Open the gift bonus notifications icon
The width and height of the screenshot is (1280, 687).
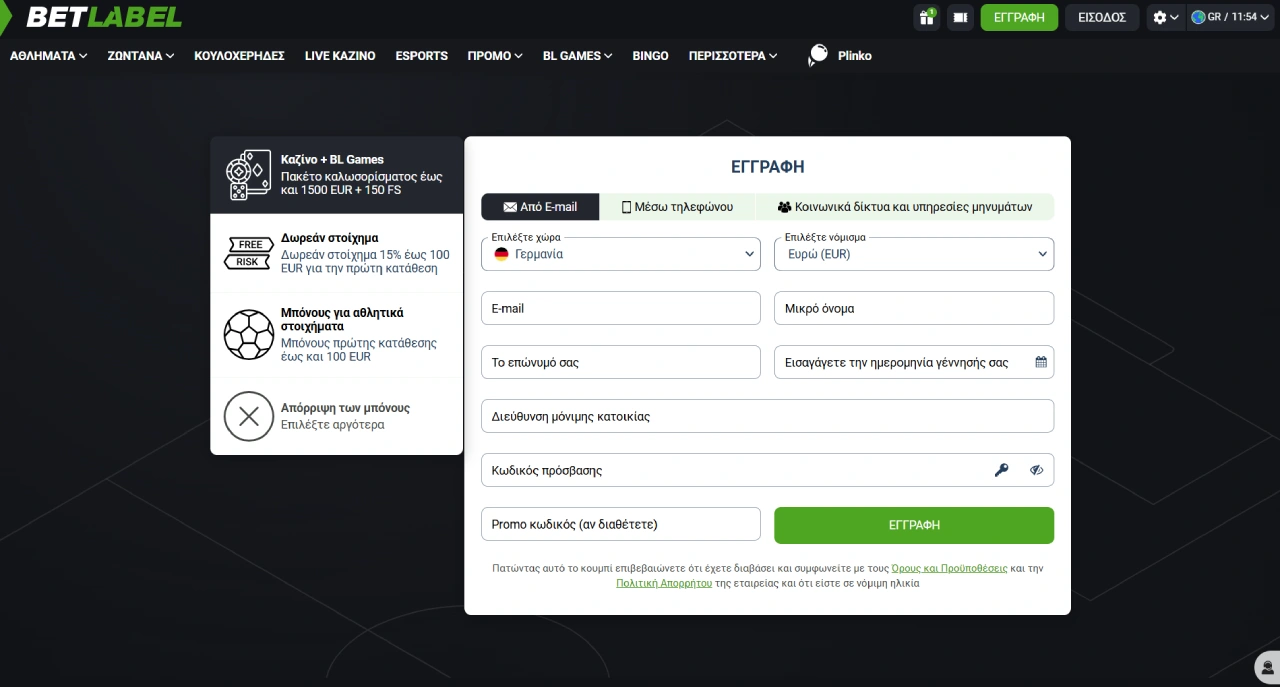click(x=926, y=17)
